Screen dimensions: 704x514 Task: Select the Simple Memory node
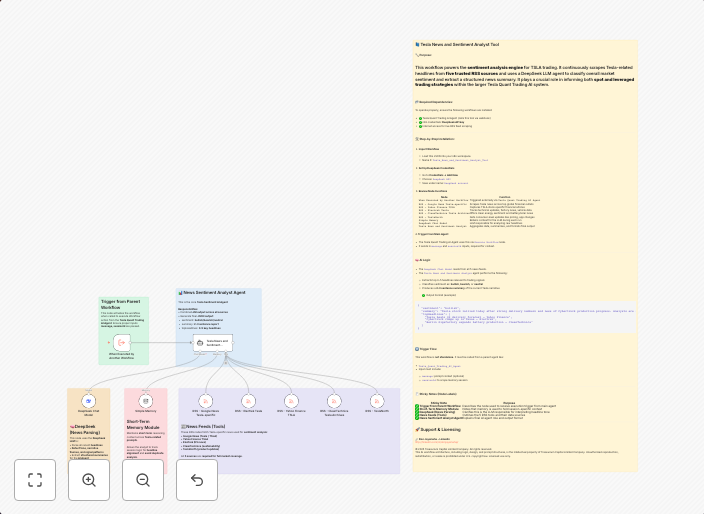(146, 400)
